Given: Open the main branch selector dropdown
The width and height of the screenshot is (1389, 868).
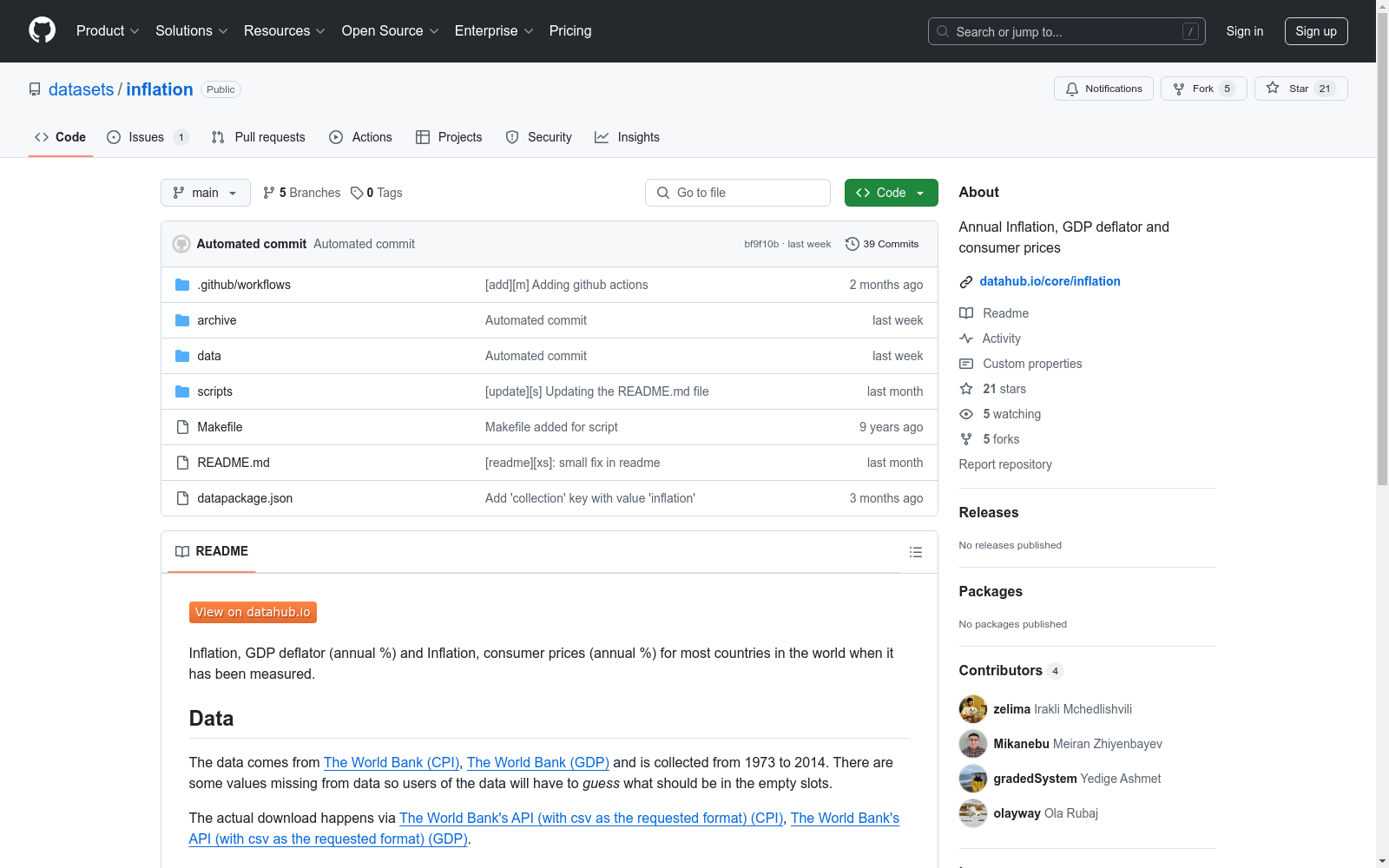Looking at the screenshot, I should point(206,193).
